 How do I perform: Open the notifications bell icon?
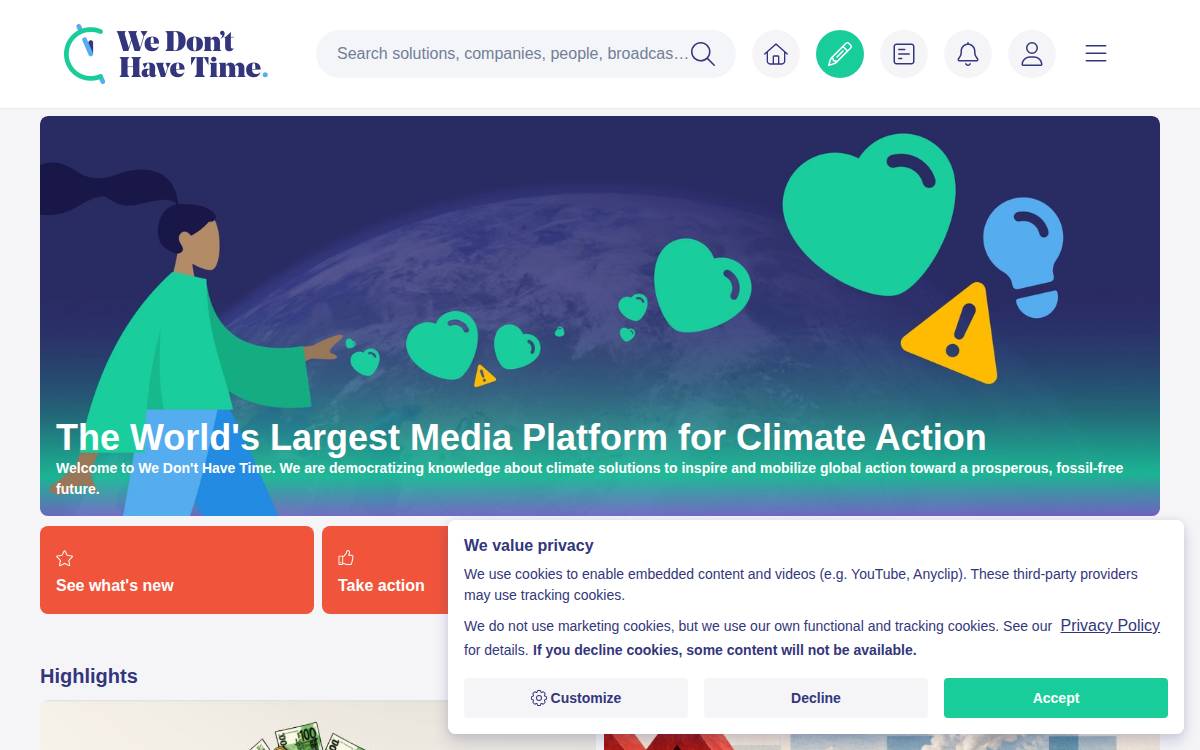968,54
